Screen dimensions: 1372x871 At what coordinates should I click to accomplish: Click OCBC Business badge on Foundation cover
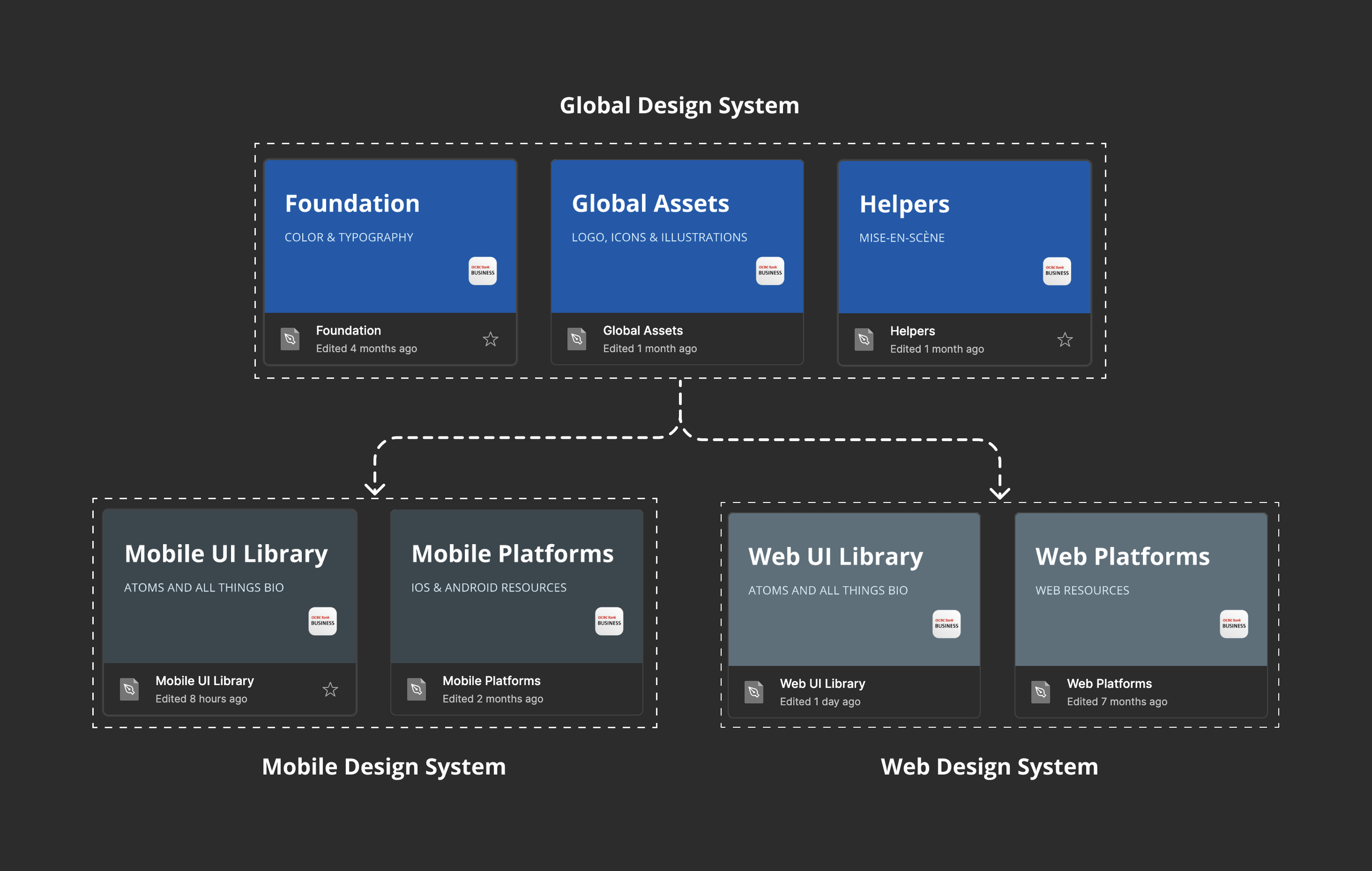click(482, 271)
